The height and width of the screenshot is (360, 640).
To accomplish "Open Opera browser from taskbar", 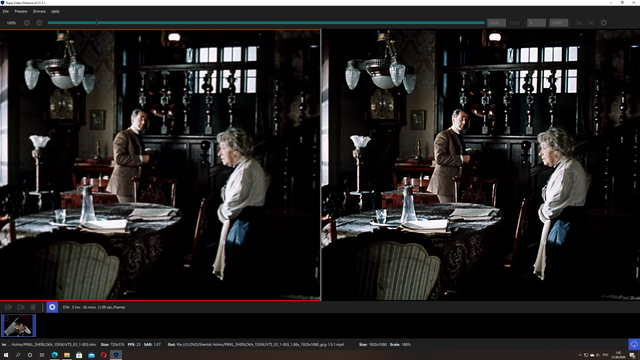I will point(104,355).
